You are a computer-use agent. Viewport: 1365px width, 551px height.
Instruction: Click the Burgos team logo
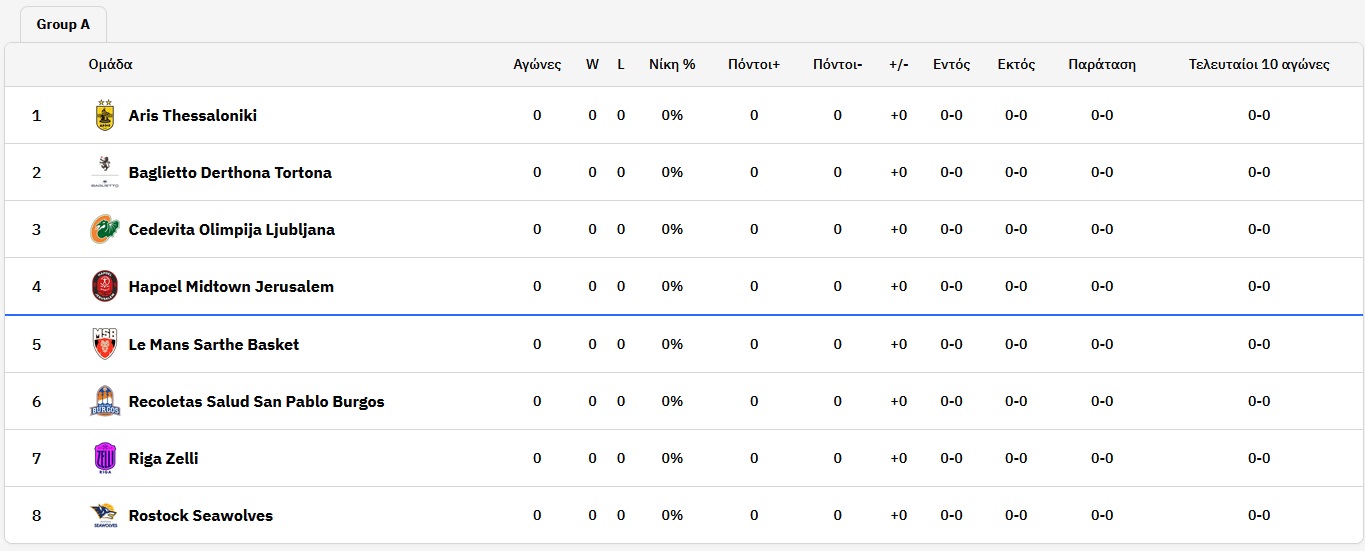104,402
